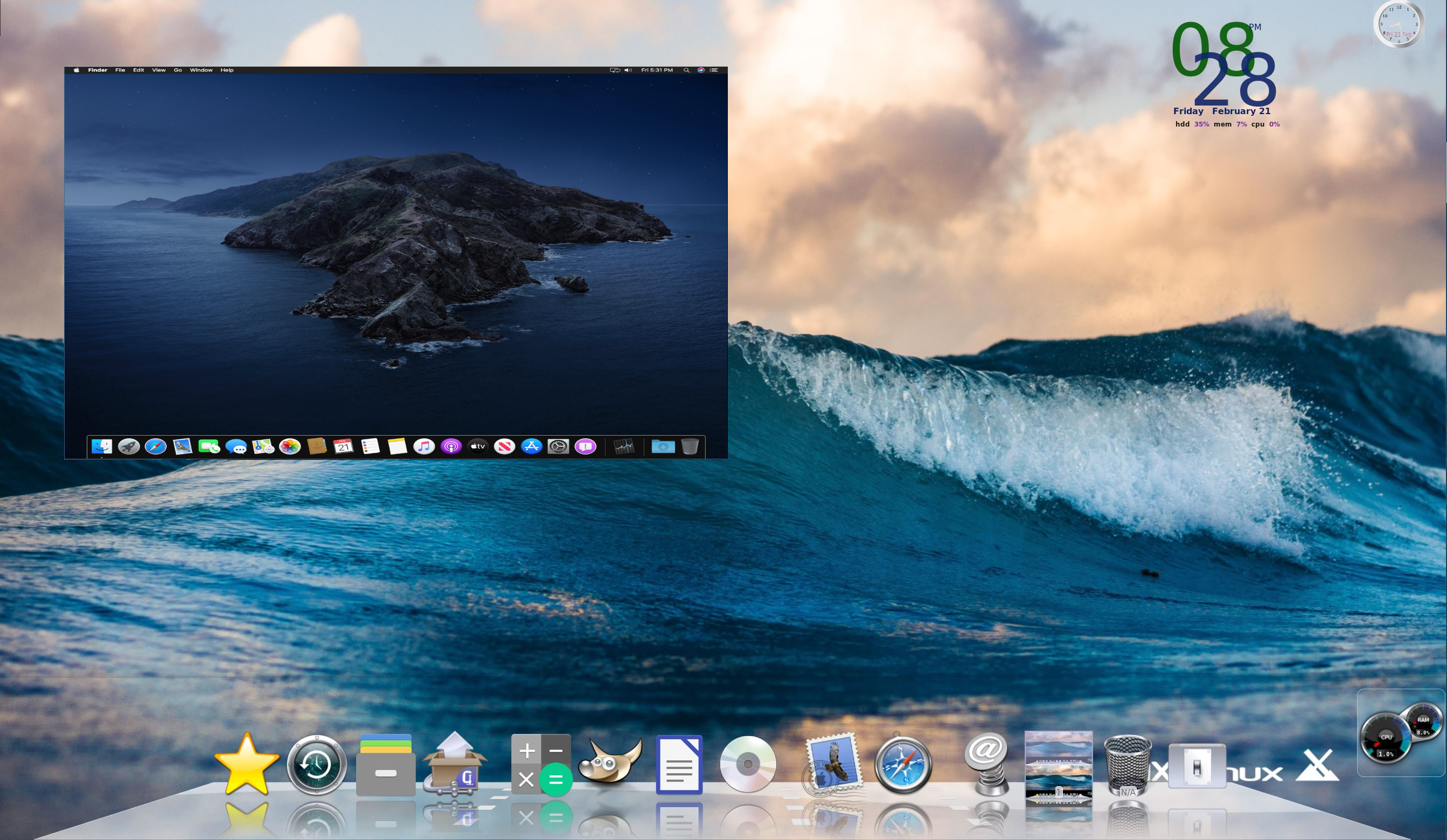Click the white X logo icon in dock
The image size is (1447, 840).
click(x=1317, y=765)
